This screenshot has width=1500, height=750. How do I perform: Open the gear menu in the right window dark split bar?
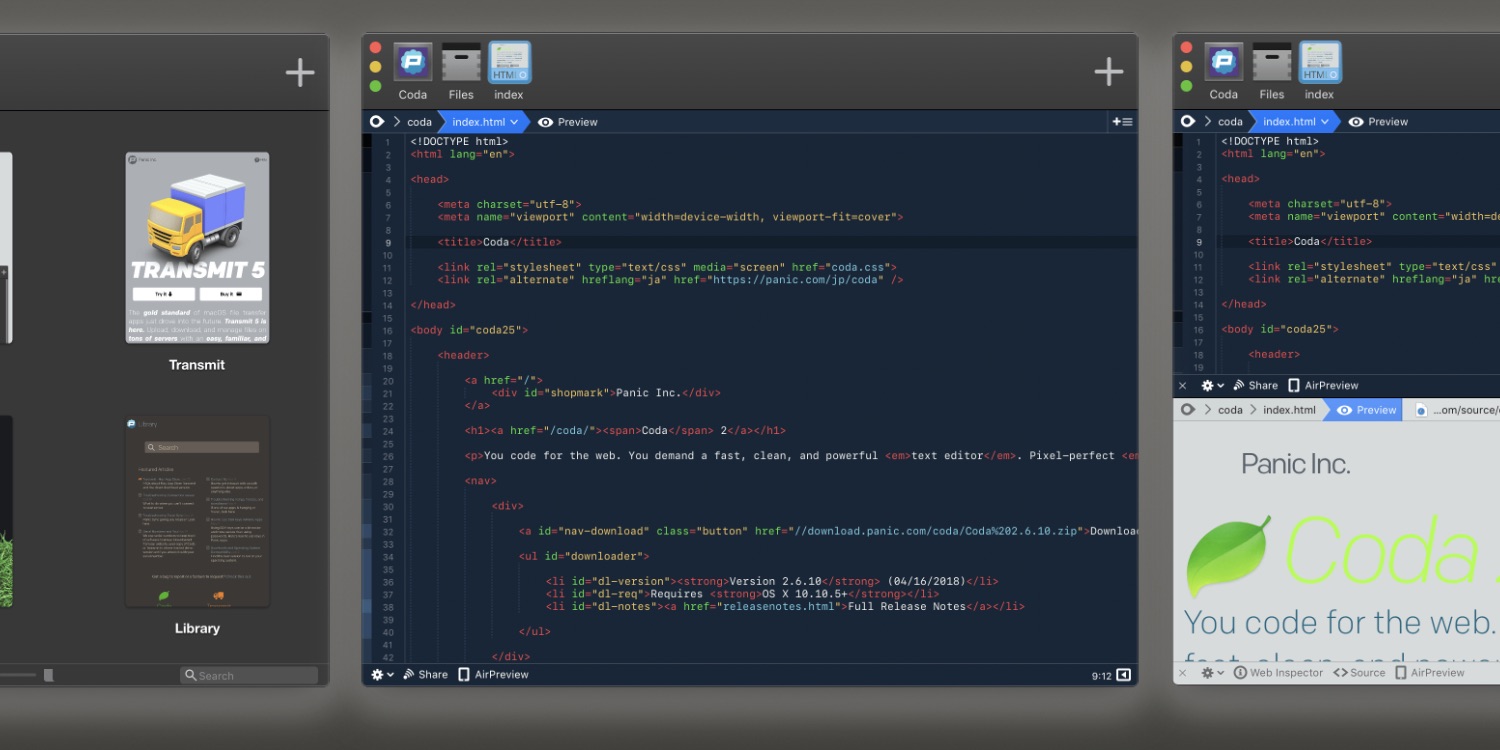[1213, 386]
